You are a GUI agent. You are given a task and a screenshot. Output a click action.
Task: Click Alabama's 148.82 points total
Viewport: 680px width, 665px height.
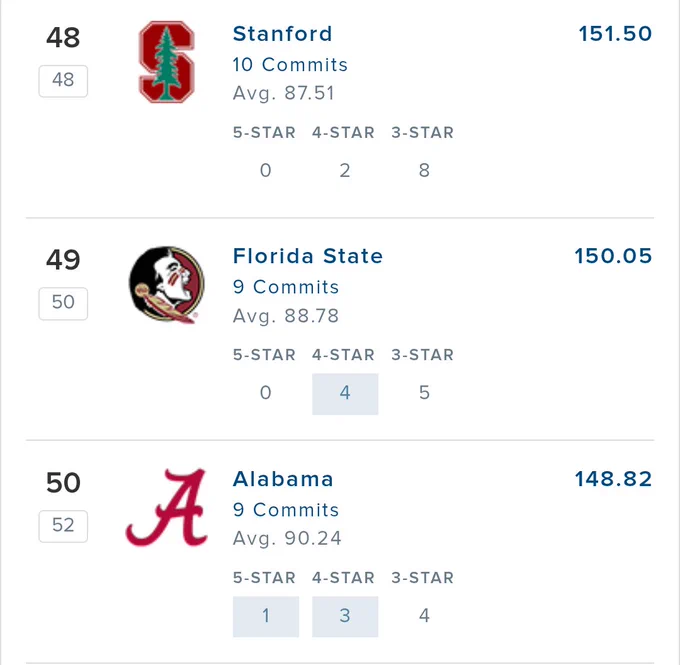(613, 479)
